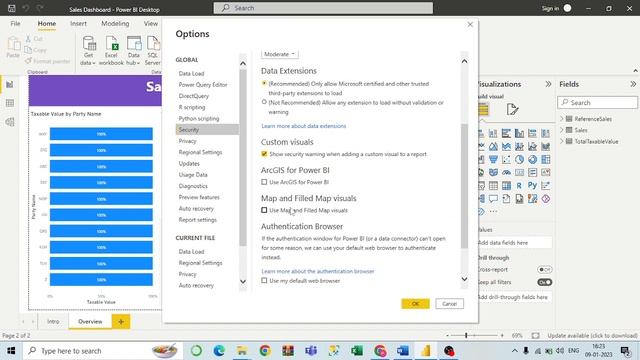This screenshot has width=640, height=360.
Task: Open Model view icon in left sidebar
Action: 10,122
